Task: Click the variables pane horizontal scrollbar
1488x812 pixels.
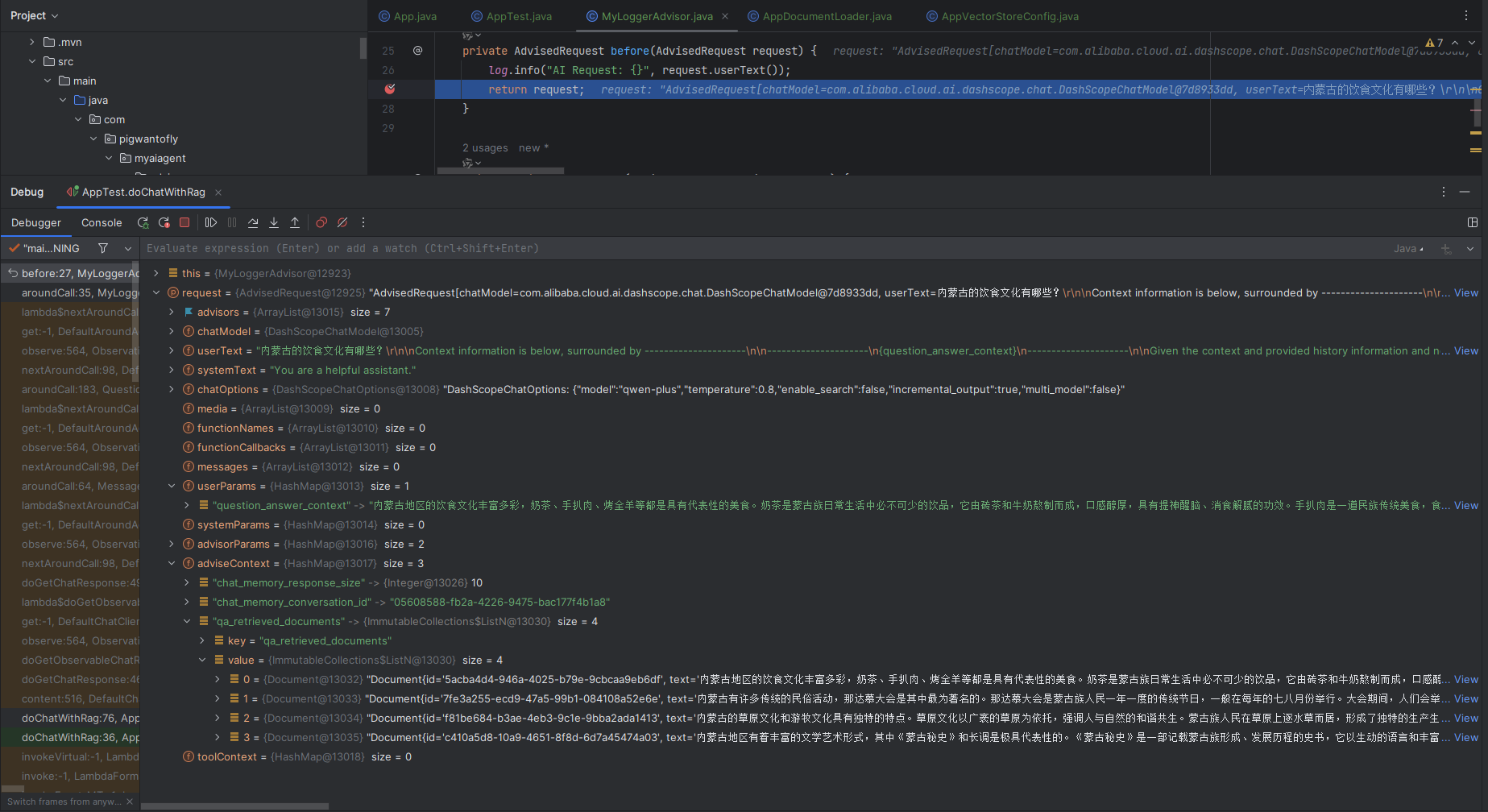Action: point(235,806)
